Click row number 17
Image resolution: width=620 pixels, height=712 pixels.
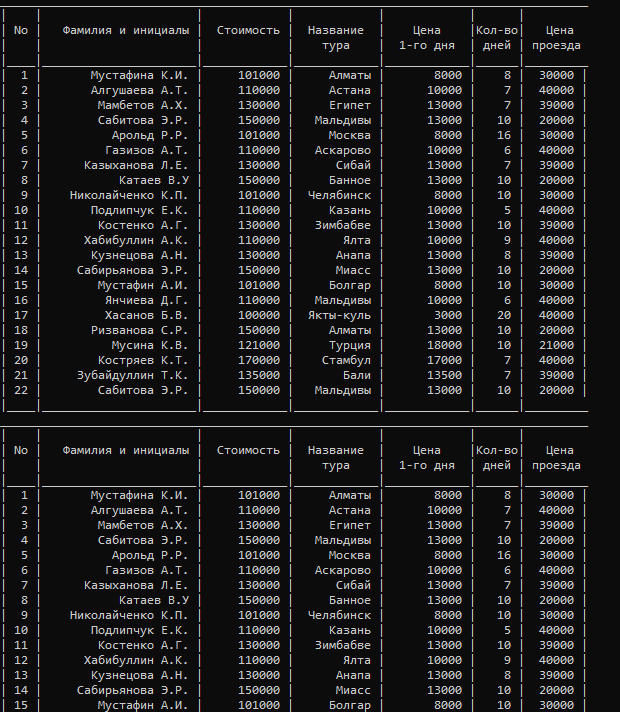21,315
